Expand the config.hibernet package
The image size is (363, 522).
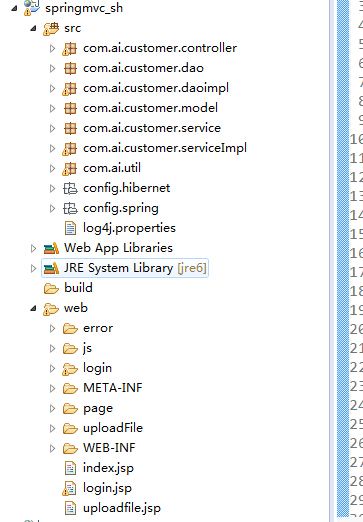(x=52, y=189)
